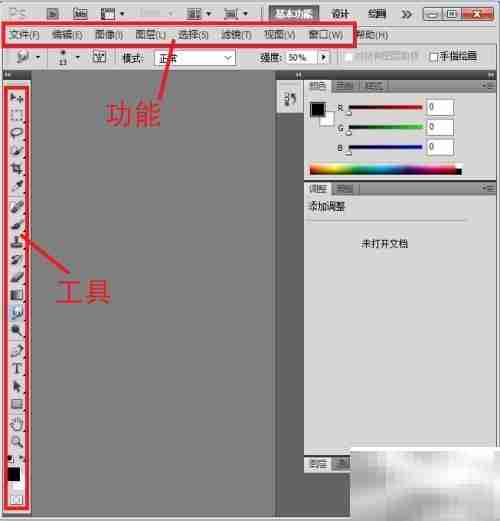
Task: Open the 文件(F) menu
Action: click(x=24, y=34)
